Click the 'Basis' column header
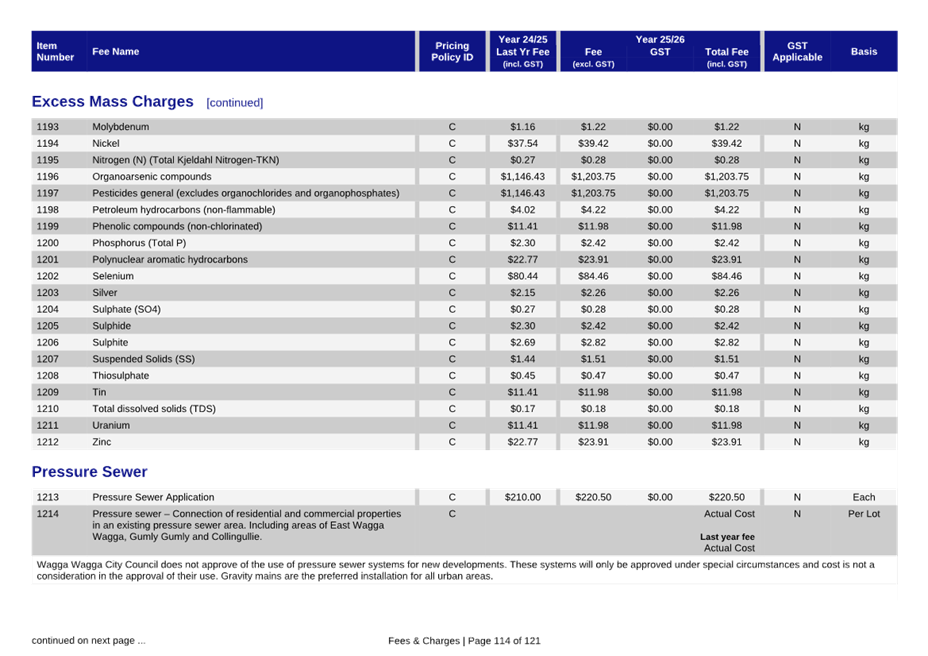Viewport: 928px width, 656px height. coord(864,52)
